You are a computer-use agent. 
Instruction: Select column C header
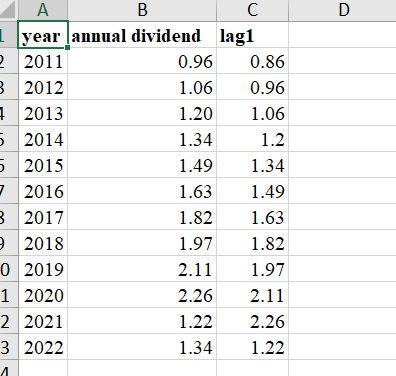[x=252, y=10]
